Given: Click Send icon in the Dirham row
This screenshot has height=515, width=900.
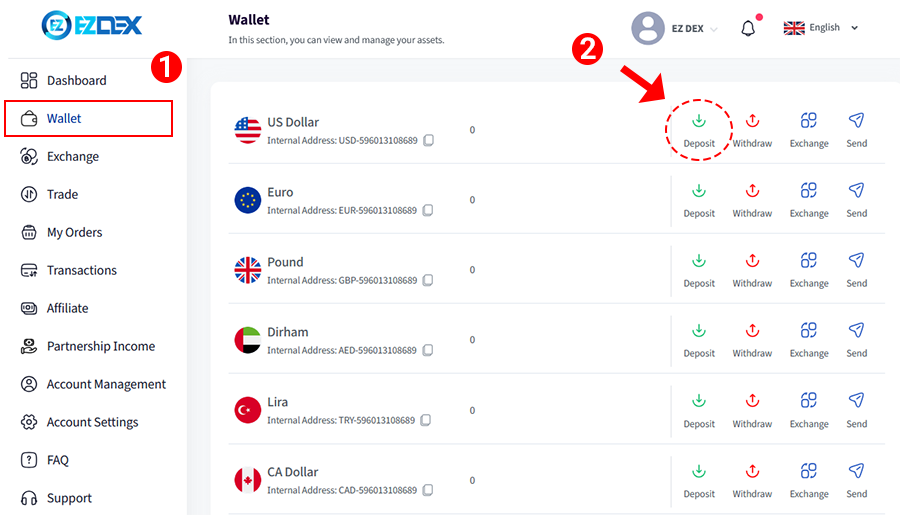Looking at the screenshot, I should 856,331.
